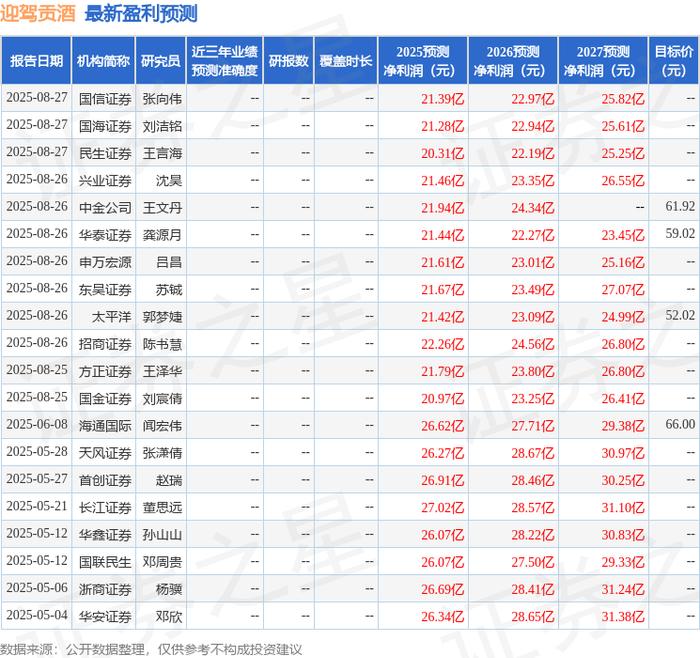Select the 机构简称 column header
Screen dimensions: 700x658
pyautogui.click(x=103, y=61)
